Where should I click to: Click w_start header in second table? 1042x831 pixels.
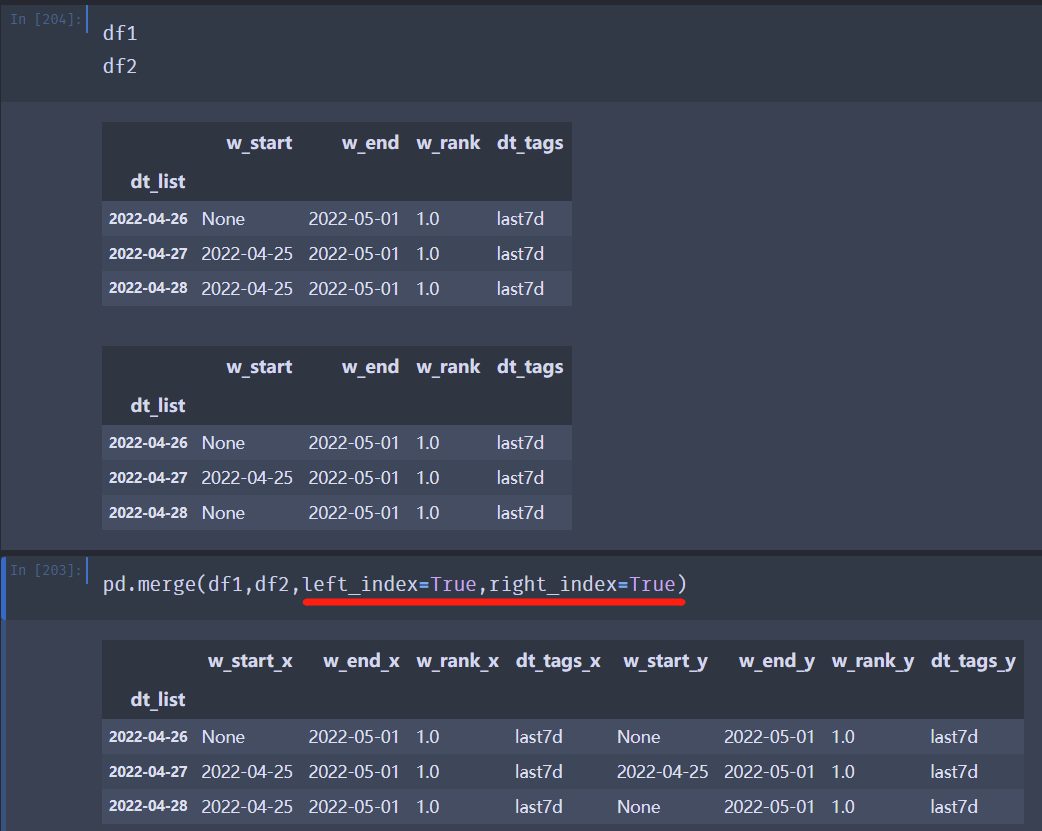pyautogui.click(x=259, y=367)
